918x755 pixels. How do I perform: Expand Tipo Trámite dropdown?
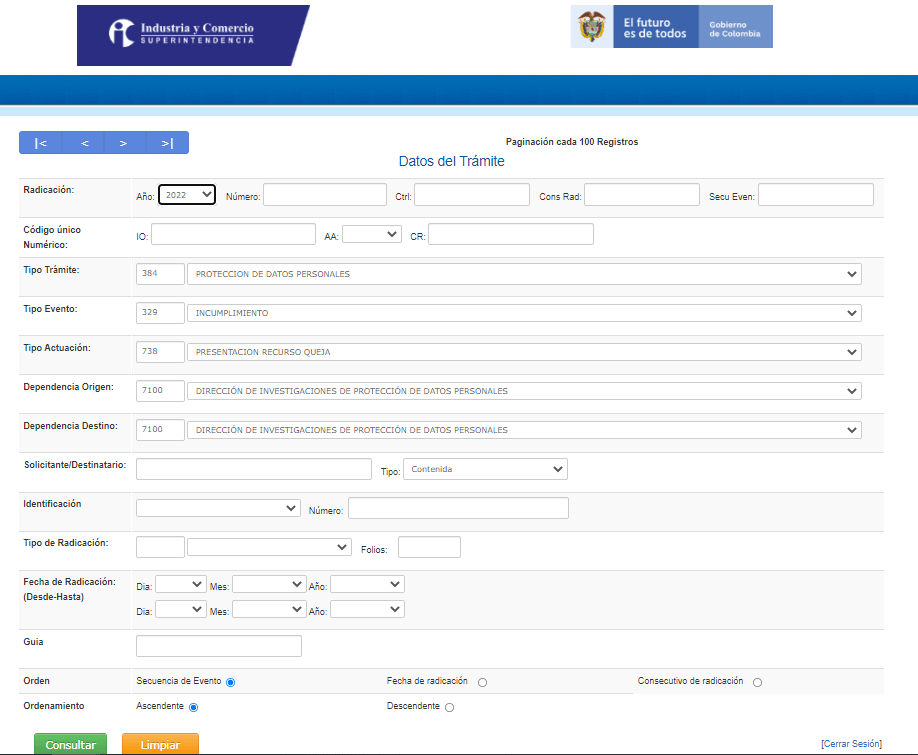pyautogui.click(x=524, y=274)
